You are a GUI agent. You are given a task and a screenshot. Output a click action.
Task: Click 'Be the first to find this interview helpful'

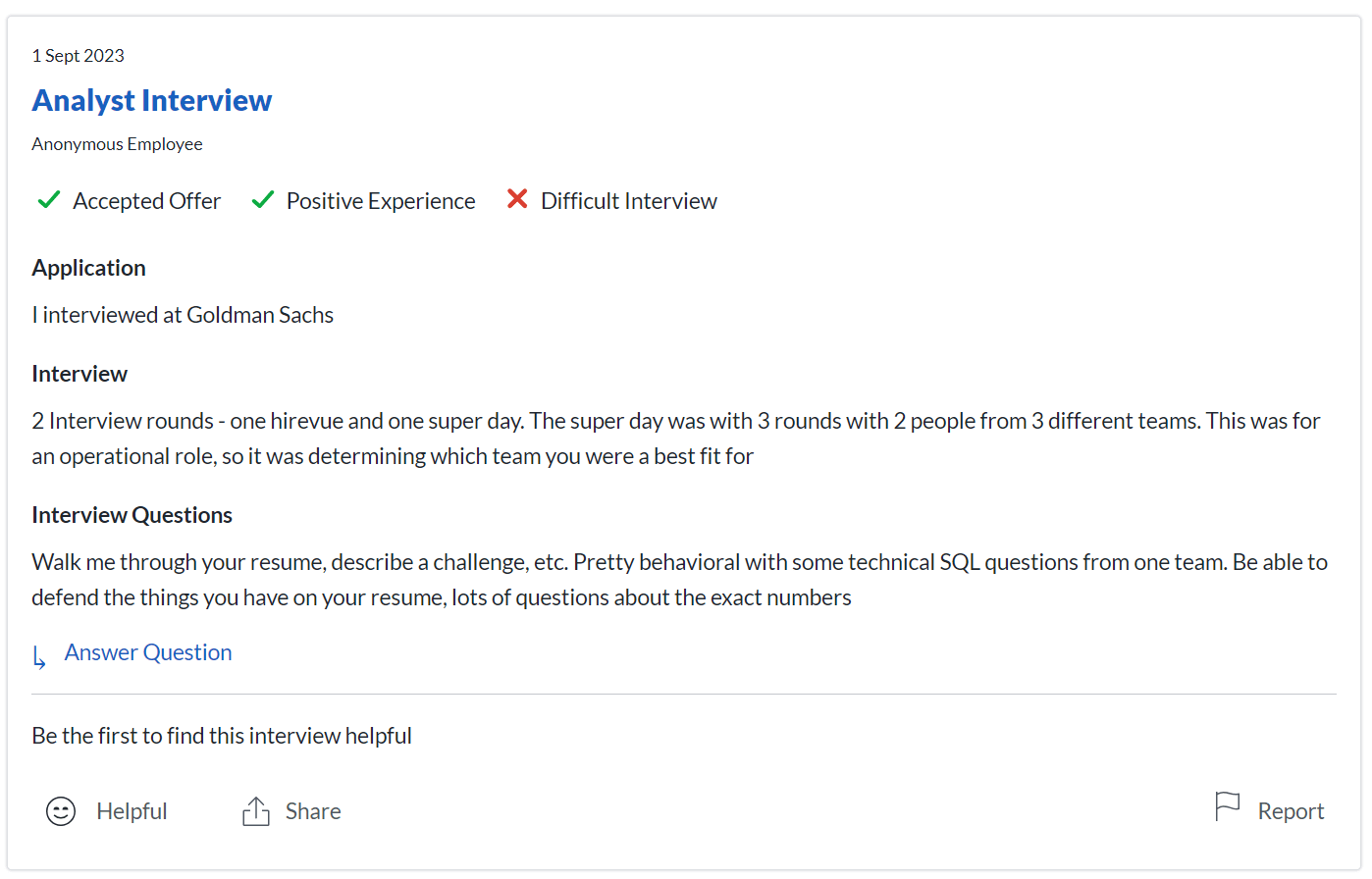coord(222,736)
